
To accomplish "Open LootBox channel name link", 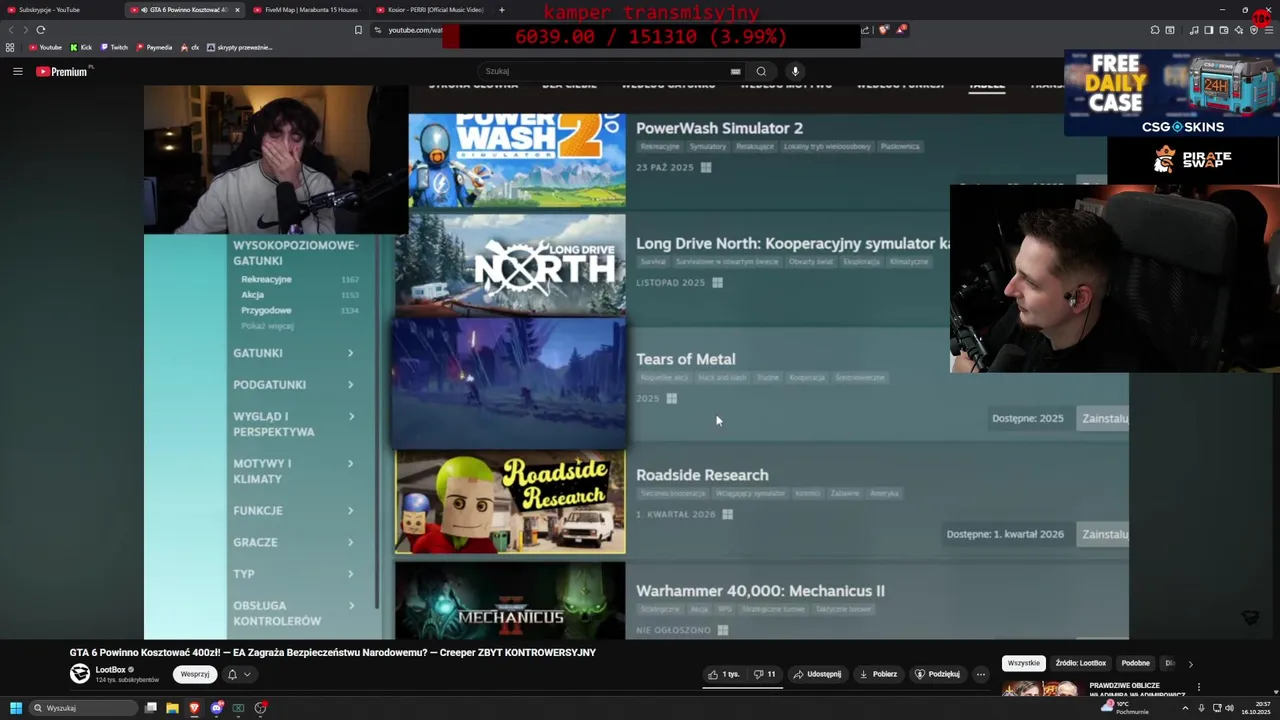I will pyautogui.click(x=111, y=669).
